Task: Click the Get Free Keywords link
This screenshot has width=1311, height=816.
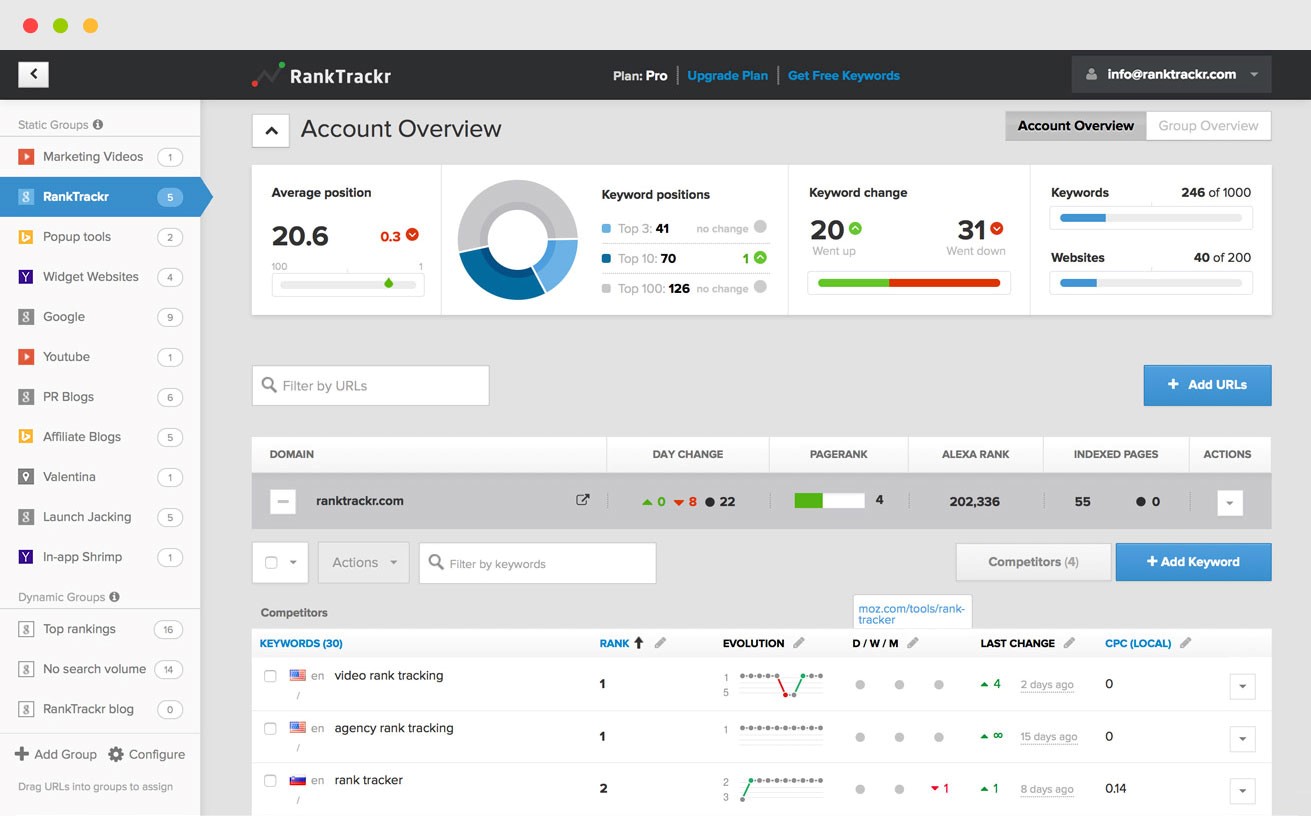Action: (x=843, y=75)
